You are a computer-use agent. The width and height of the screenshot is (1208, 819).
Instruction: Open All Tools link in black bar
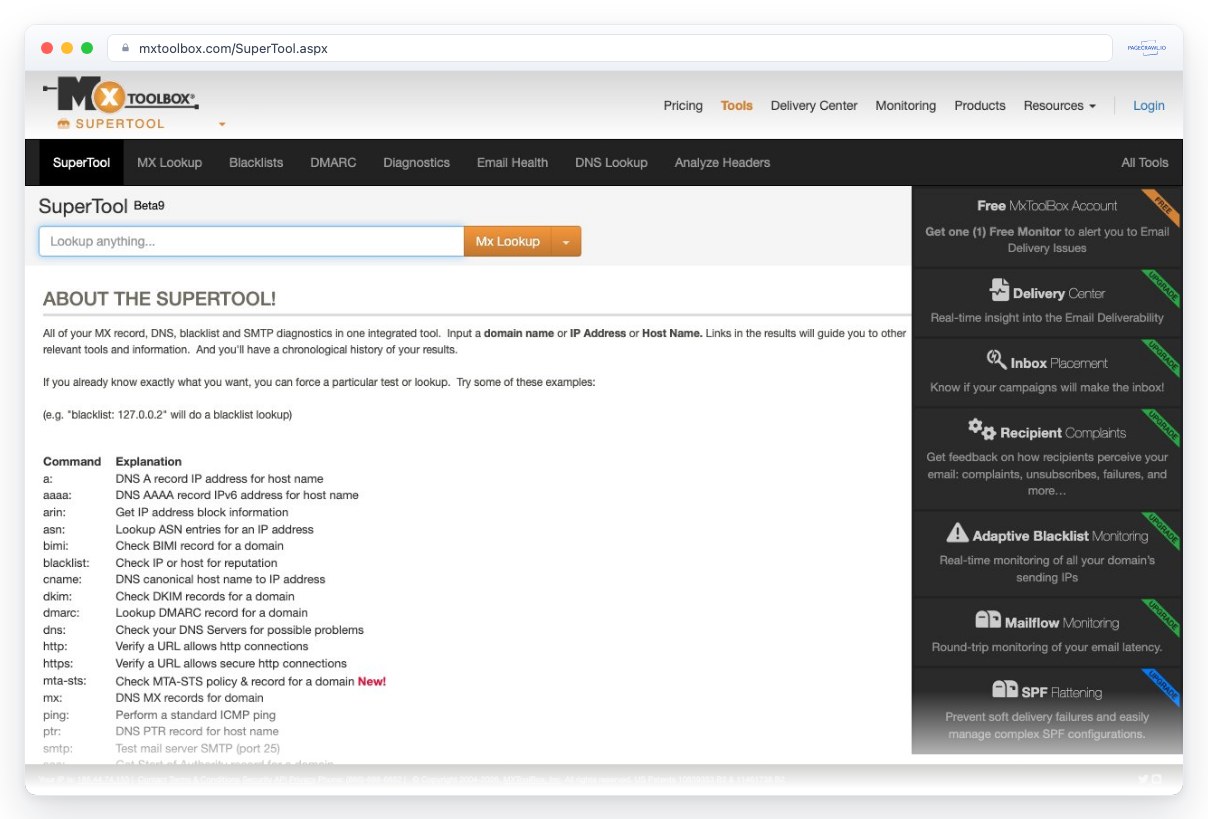(x=1145, y=162)
